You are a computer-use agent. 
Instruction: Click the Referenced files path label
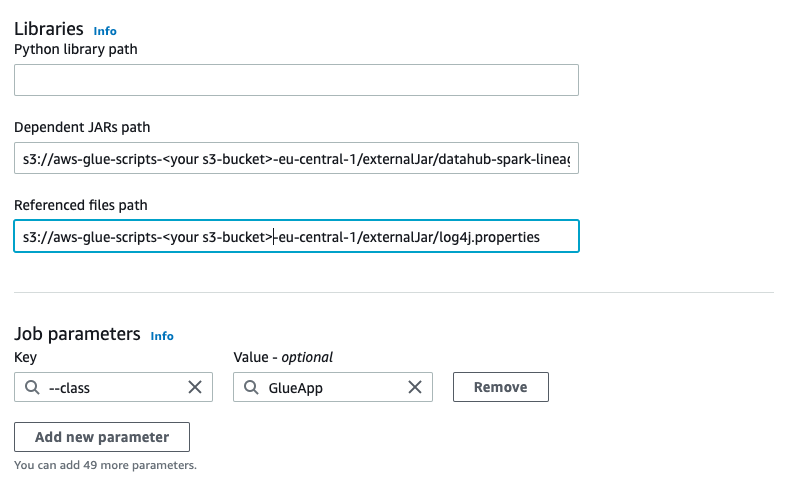click(x=81, y=205)
